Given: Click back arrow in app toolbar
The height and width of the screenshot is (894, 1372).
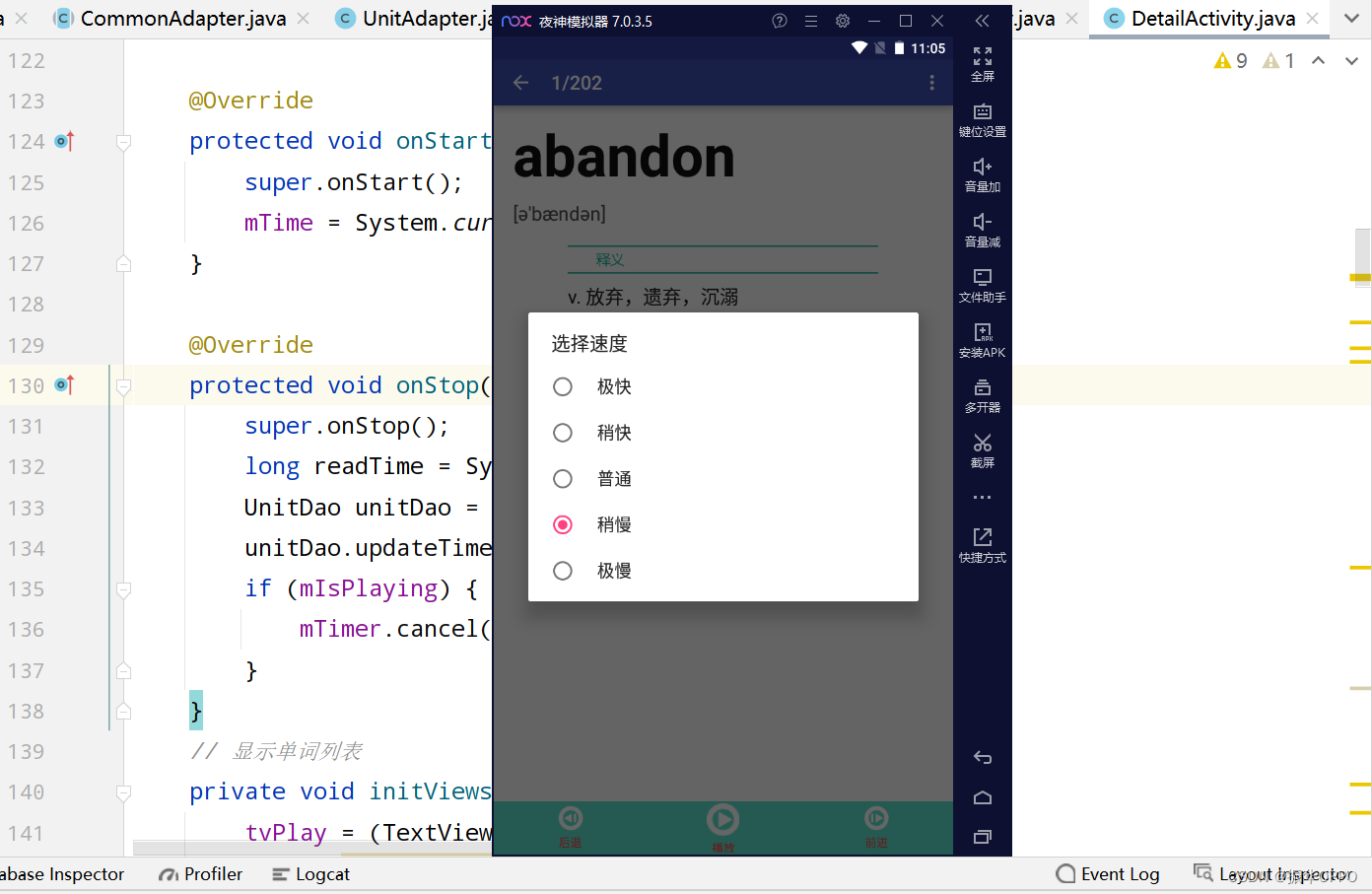Looking at the screenshot, I should coord(521,83).
